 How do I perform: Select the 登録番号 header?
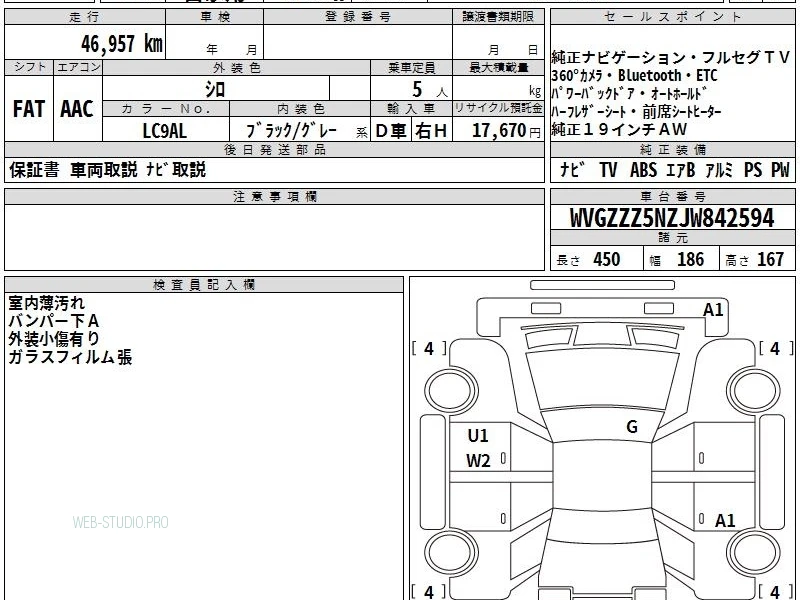(358, 17)
